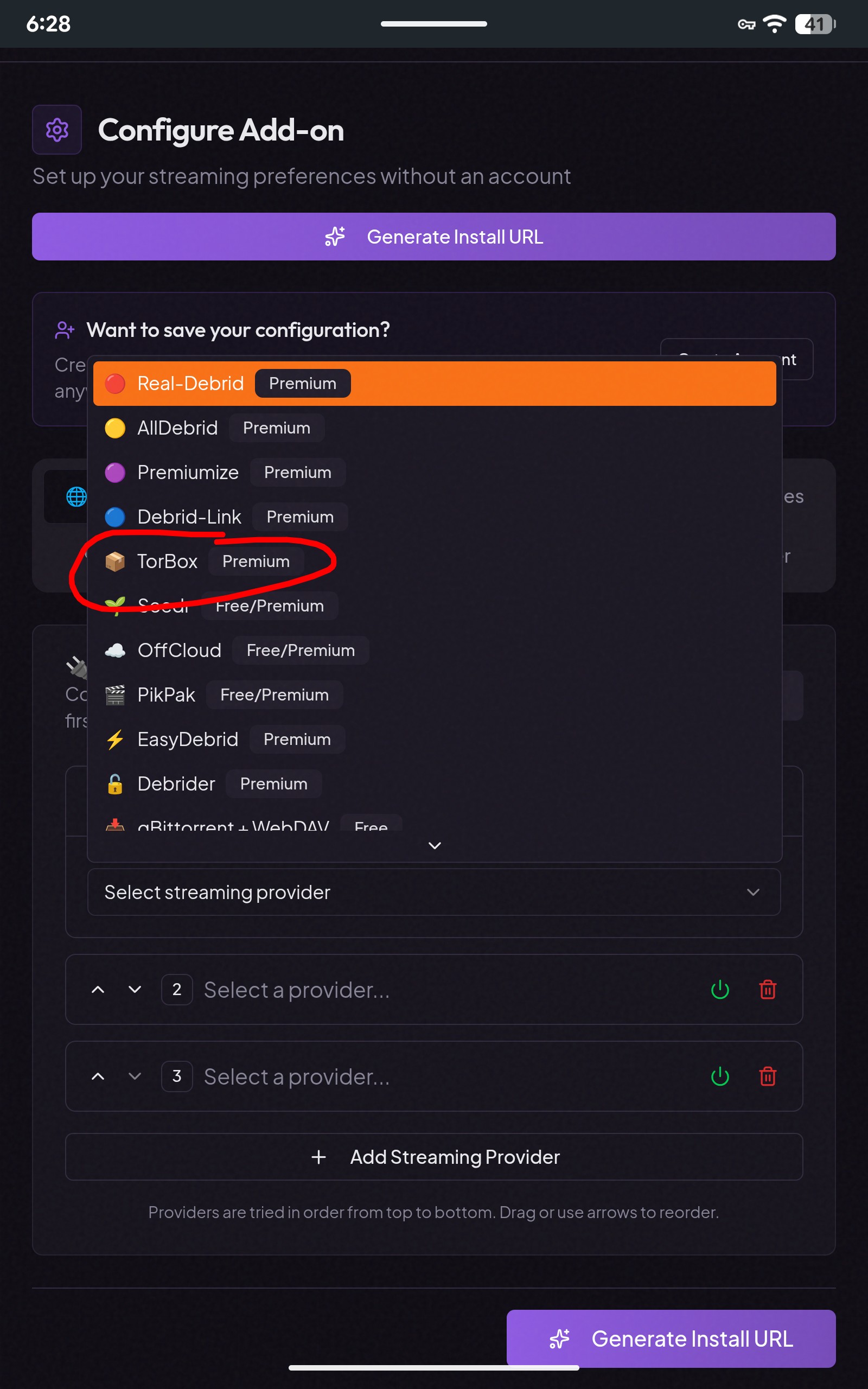Viewport: 868px width, 1389px height.
Task: Select Premiumize in the provider list
Action: click(x=188, y=473)
